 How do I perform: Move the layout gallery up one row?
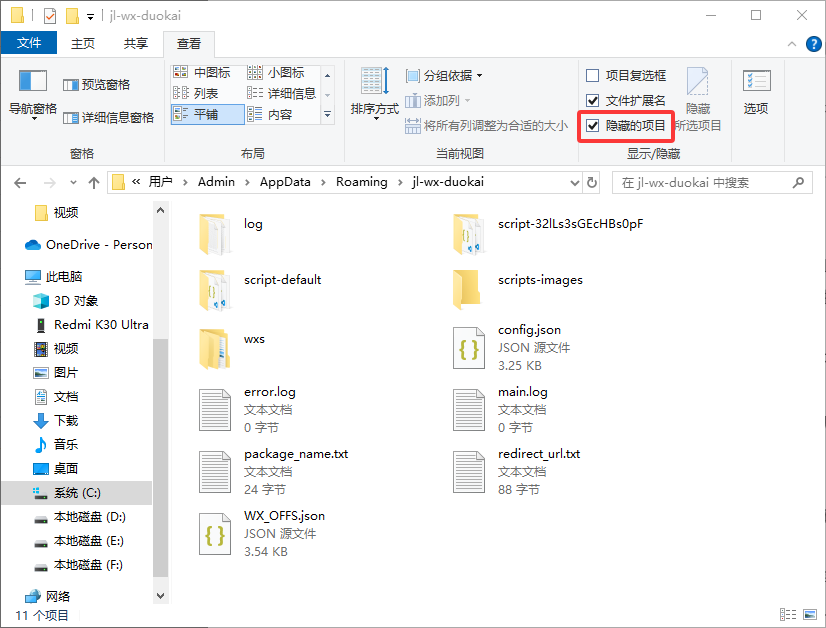tap(327, 75)
